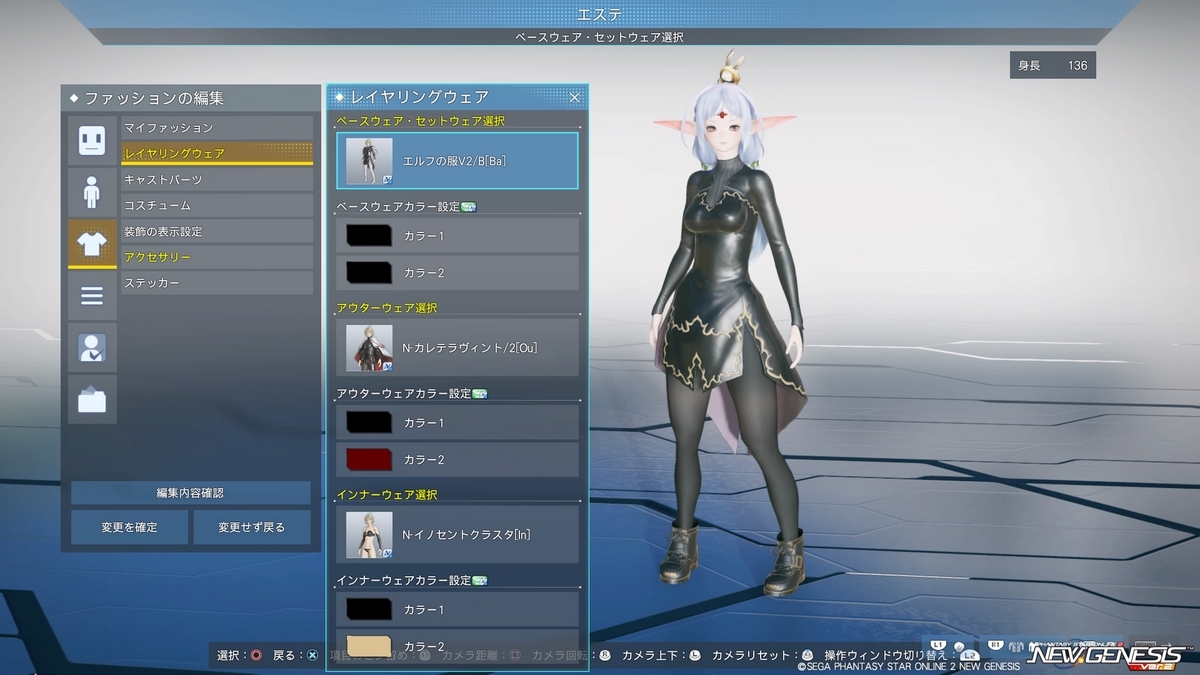Select outerwear N-カレテラヴィント/2[Ou]
This screenshot has width=1200, height=675.
point(457,347)
